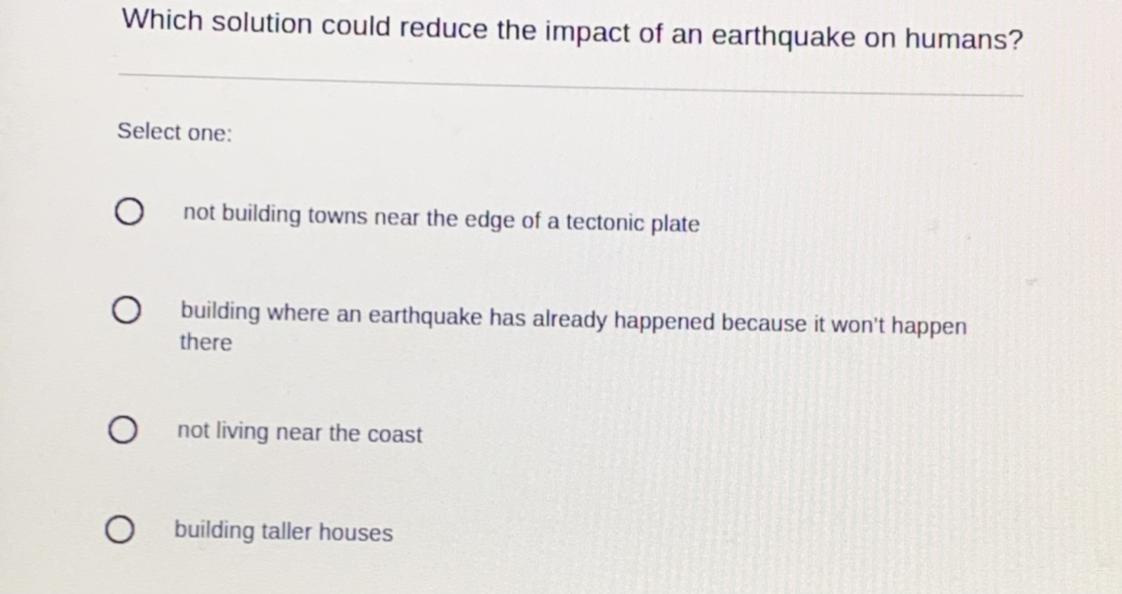This screenshot has height=594, width=1122.
Task: Click the 'not living near the coast' label
Action: click(x=300, y=432)
